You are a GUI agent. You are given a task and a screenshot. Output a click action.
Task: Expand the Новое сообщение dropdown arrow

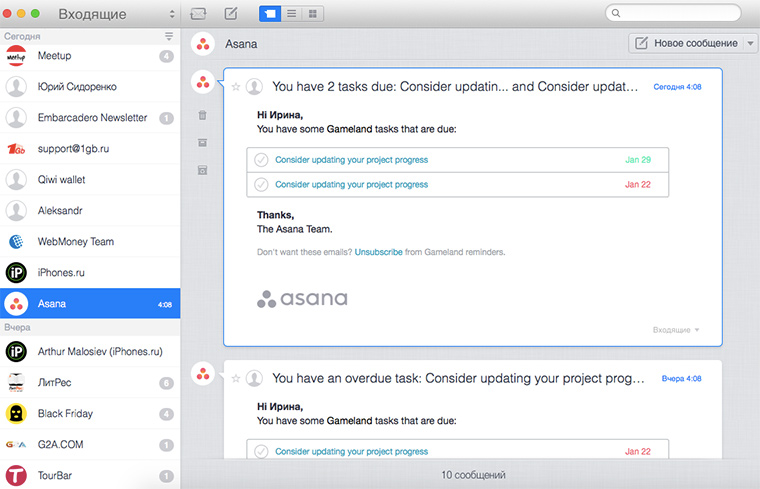(x=751, y=43)
